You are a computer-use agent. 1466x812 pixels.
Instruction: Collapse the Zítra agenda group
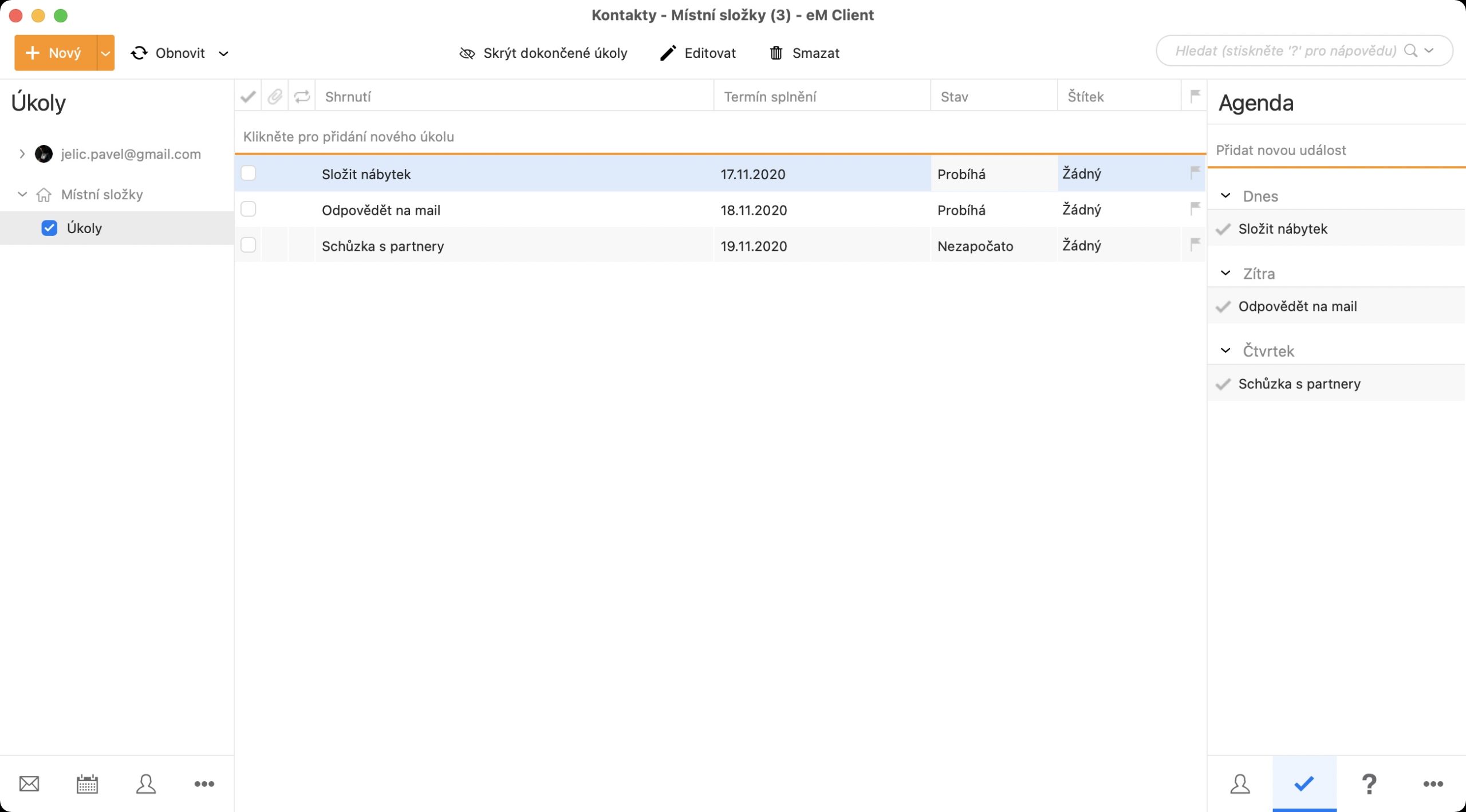click(x=1225, y=273)
